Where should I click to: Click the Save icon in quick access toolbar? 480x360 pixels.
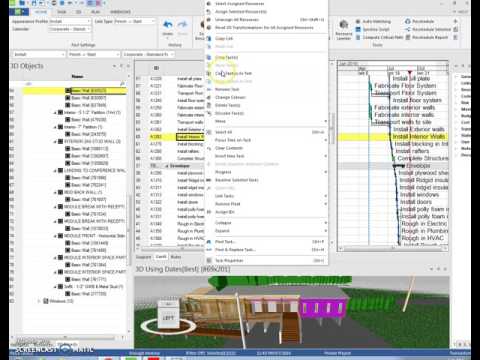[34, 3]
